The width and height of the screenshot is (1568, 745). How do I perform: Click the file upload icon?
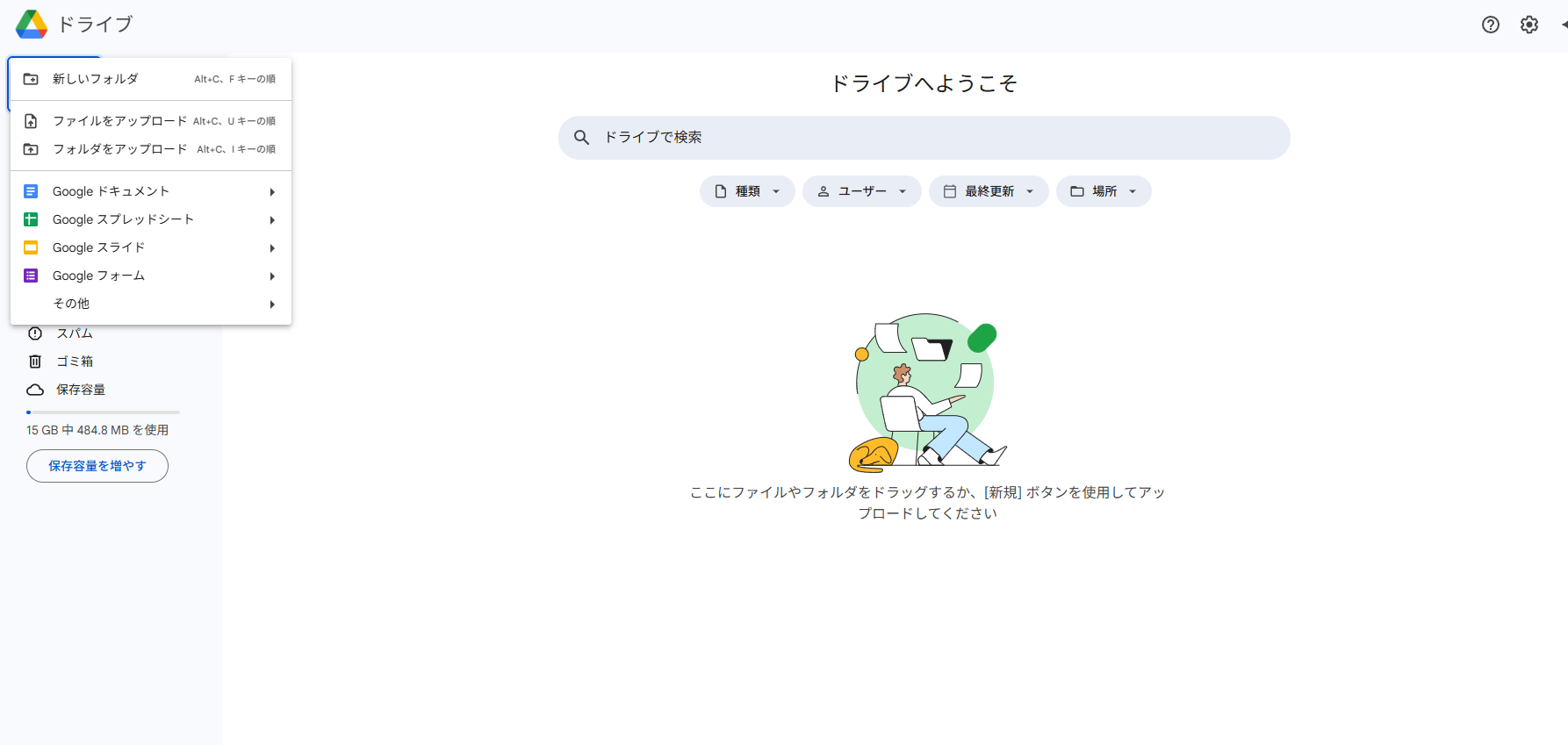point(31,121)
